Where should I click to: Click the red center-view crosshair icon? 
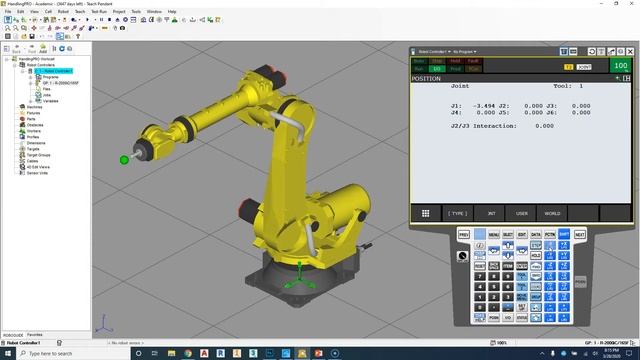tap(34, 28)
